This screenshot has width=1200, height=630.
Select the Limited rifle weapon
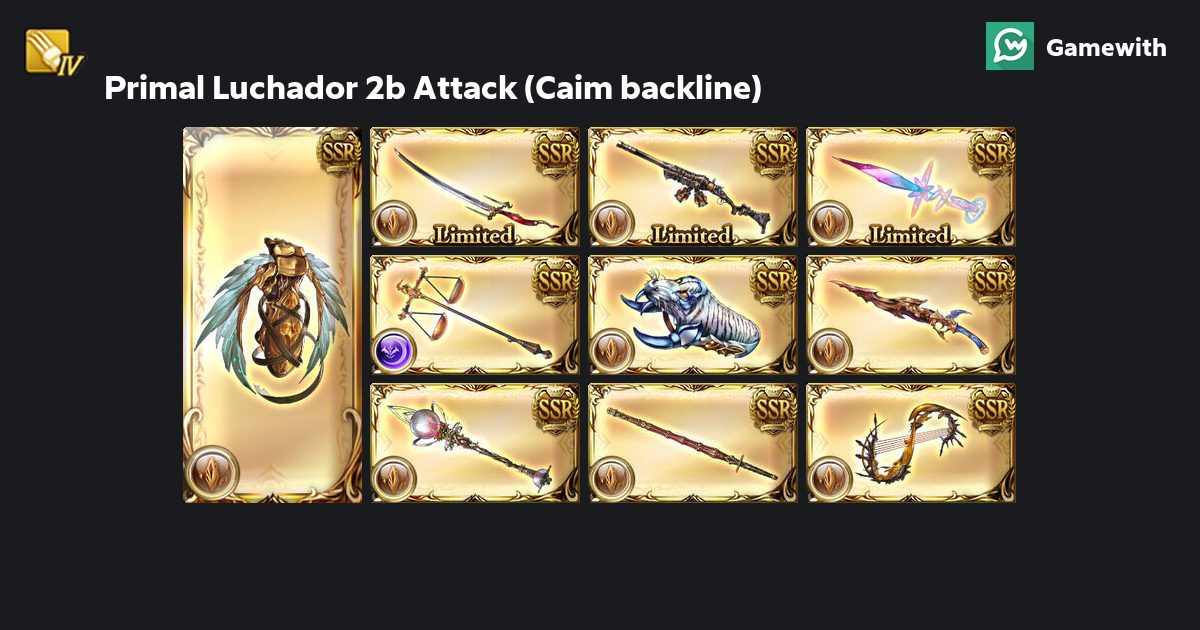(693, 187)
